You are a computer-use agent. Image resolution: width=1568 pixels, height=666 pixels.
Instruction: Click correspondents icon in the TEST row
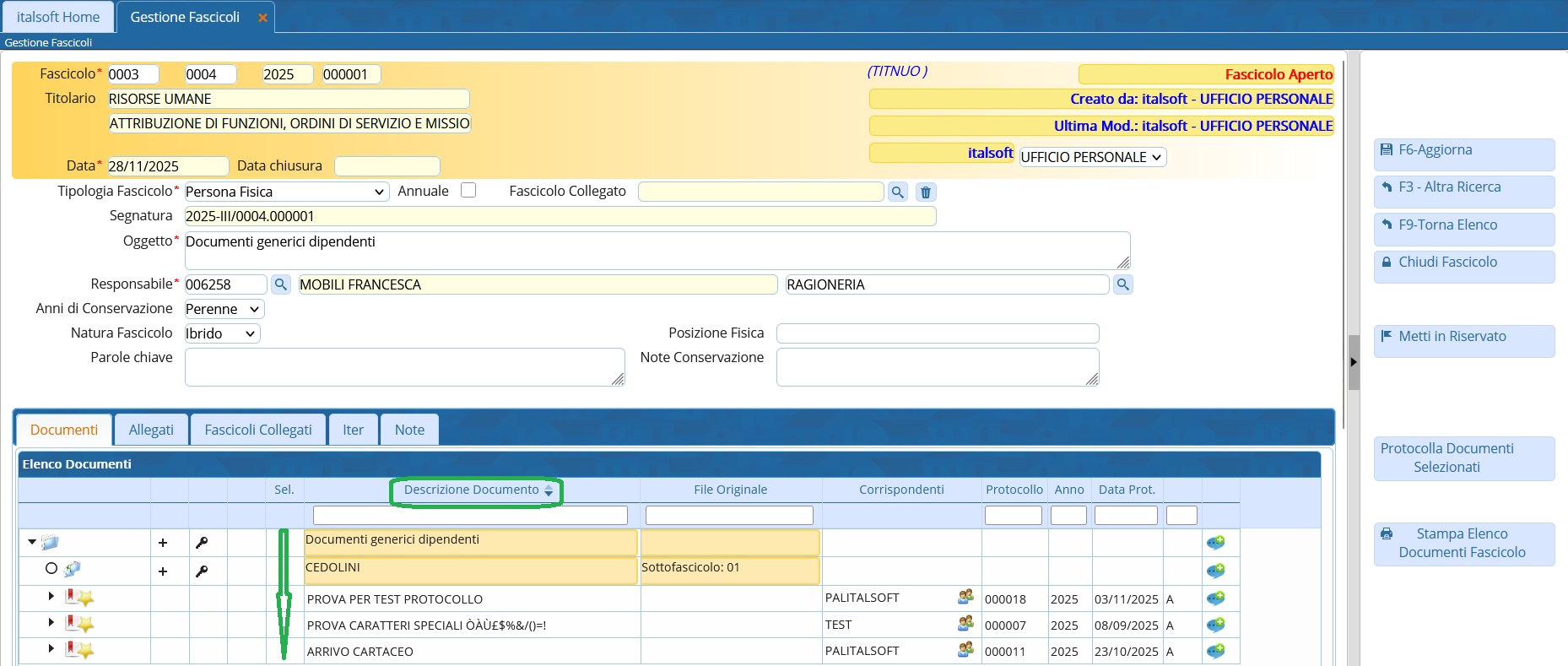(965, 624)
